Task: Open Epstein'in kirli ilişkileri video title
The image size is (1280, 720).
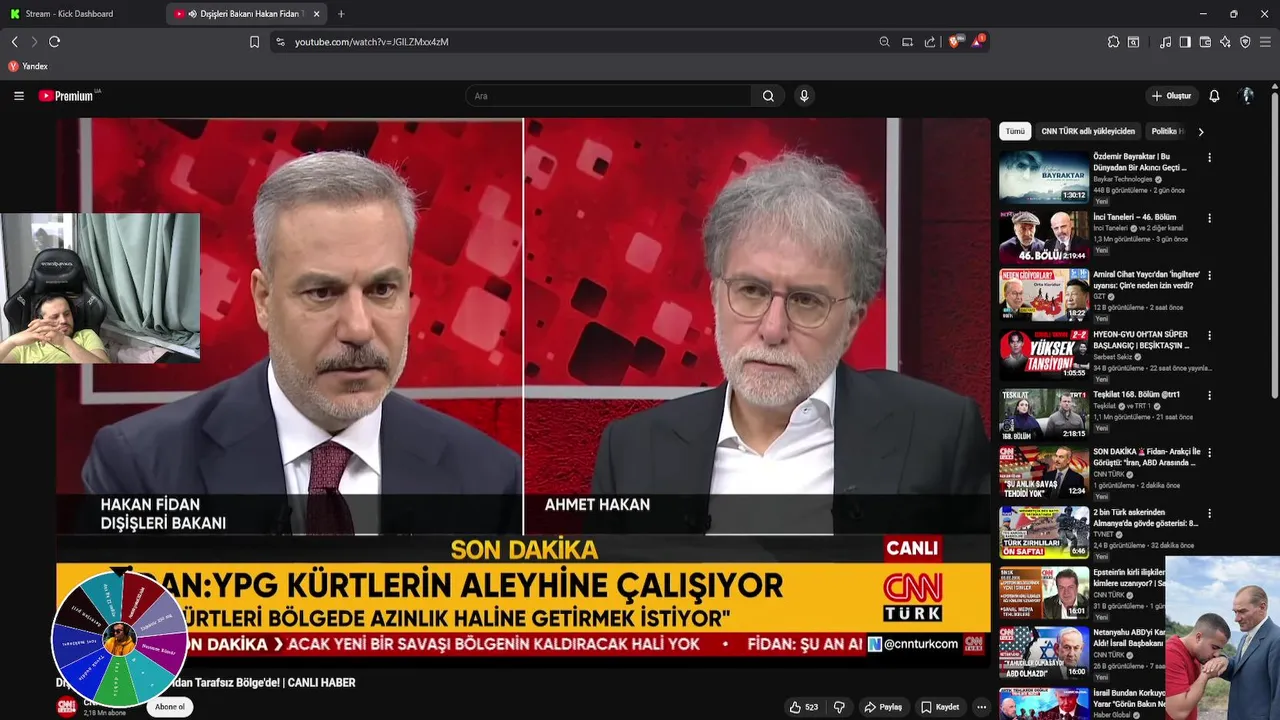Action: tap(1129, 577)
